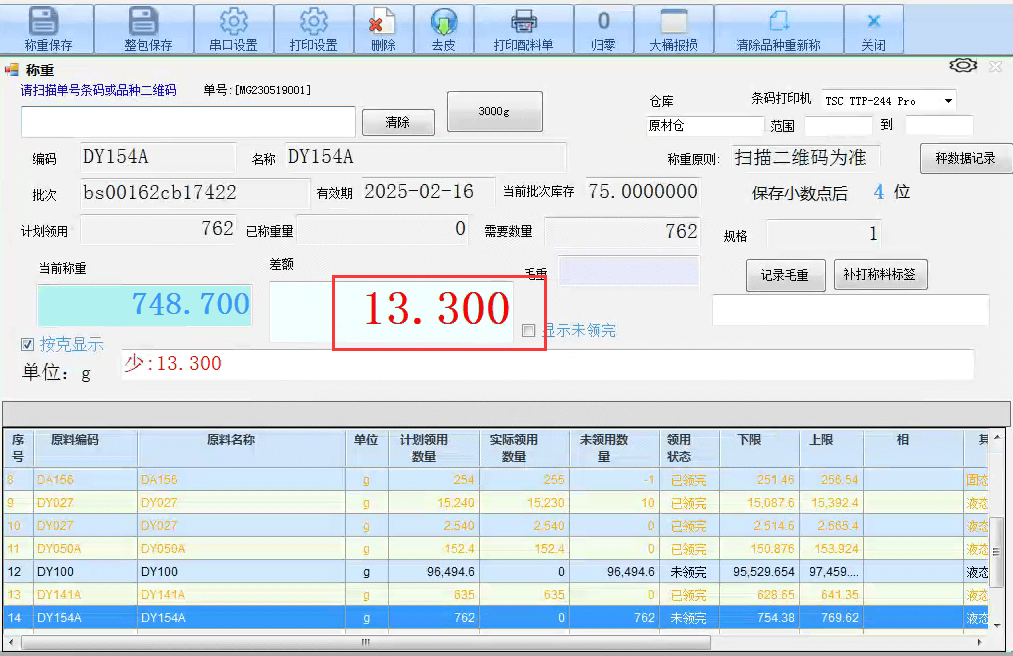
Task: Enable the 显示未领完 checkbox
Action: click(x=529, y=331)
